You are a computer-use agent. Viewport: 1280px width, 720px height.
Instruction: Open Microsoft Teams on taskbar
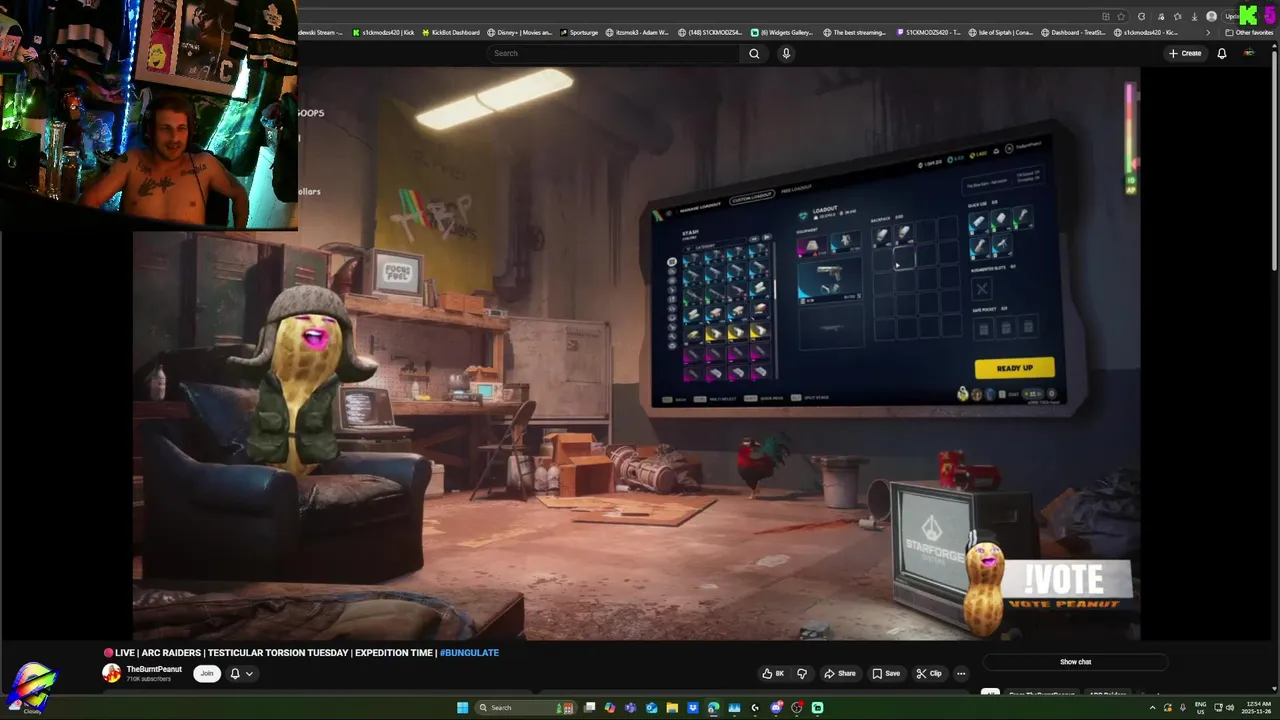point(630,708)
